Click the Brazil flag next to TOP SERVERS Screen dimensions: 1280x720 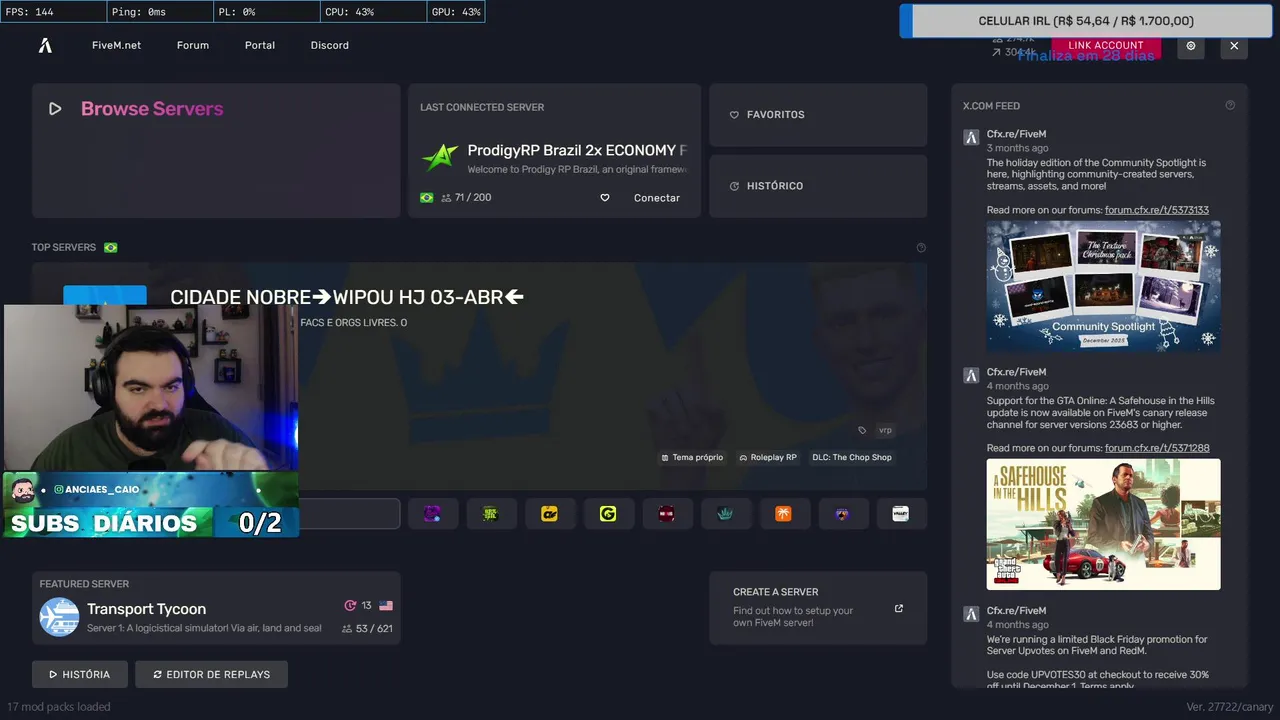[x=111, y=247]
